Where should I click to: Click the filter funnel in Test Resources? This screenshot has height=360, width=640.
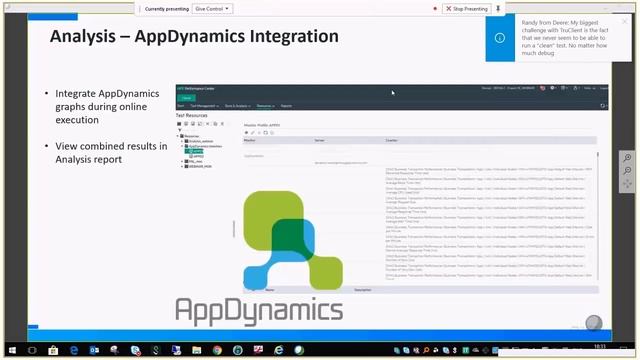click(180, 130)
